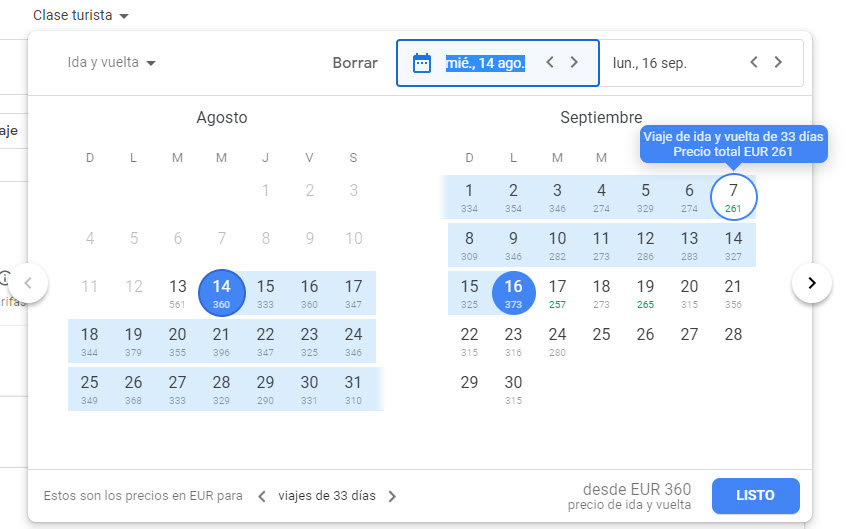Open the Clase turista dropdown
Viewport: 850px width, 529px height.
click(x=81, y=16)
